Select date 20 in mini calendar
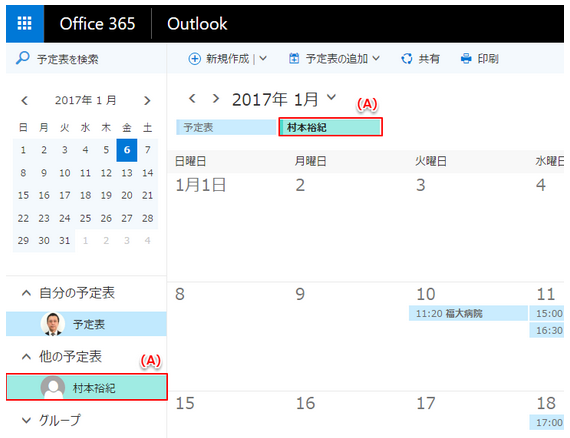570x438 pixels. pyautogui.click(x=127, y=195)
